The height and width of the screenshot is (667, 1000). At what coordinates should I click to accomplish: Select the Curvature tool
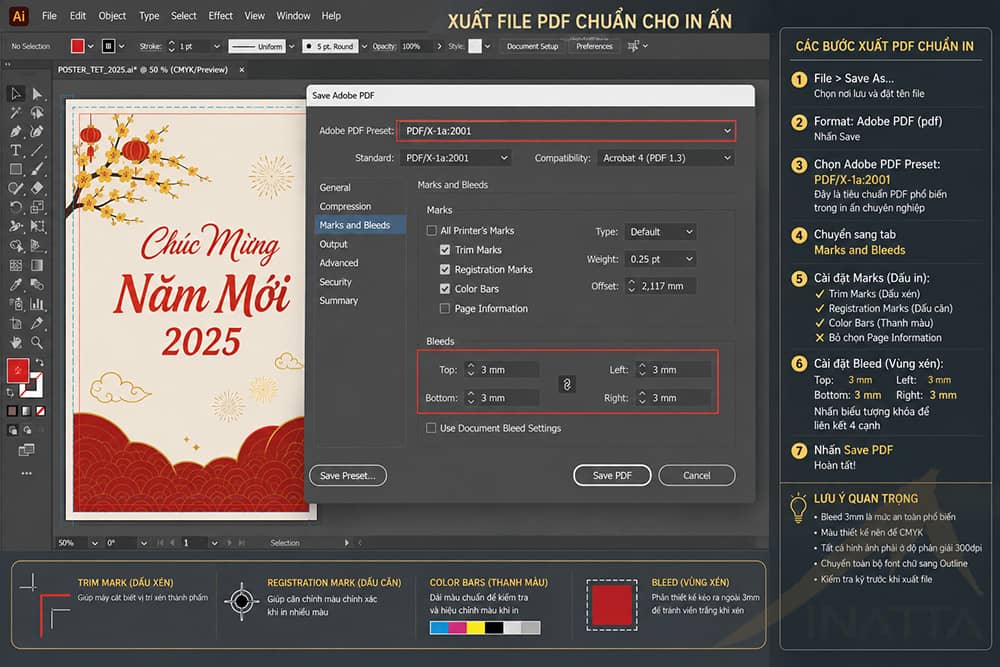pyautogui.click(x=37, y=132)
